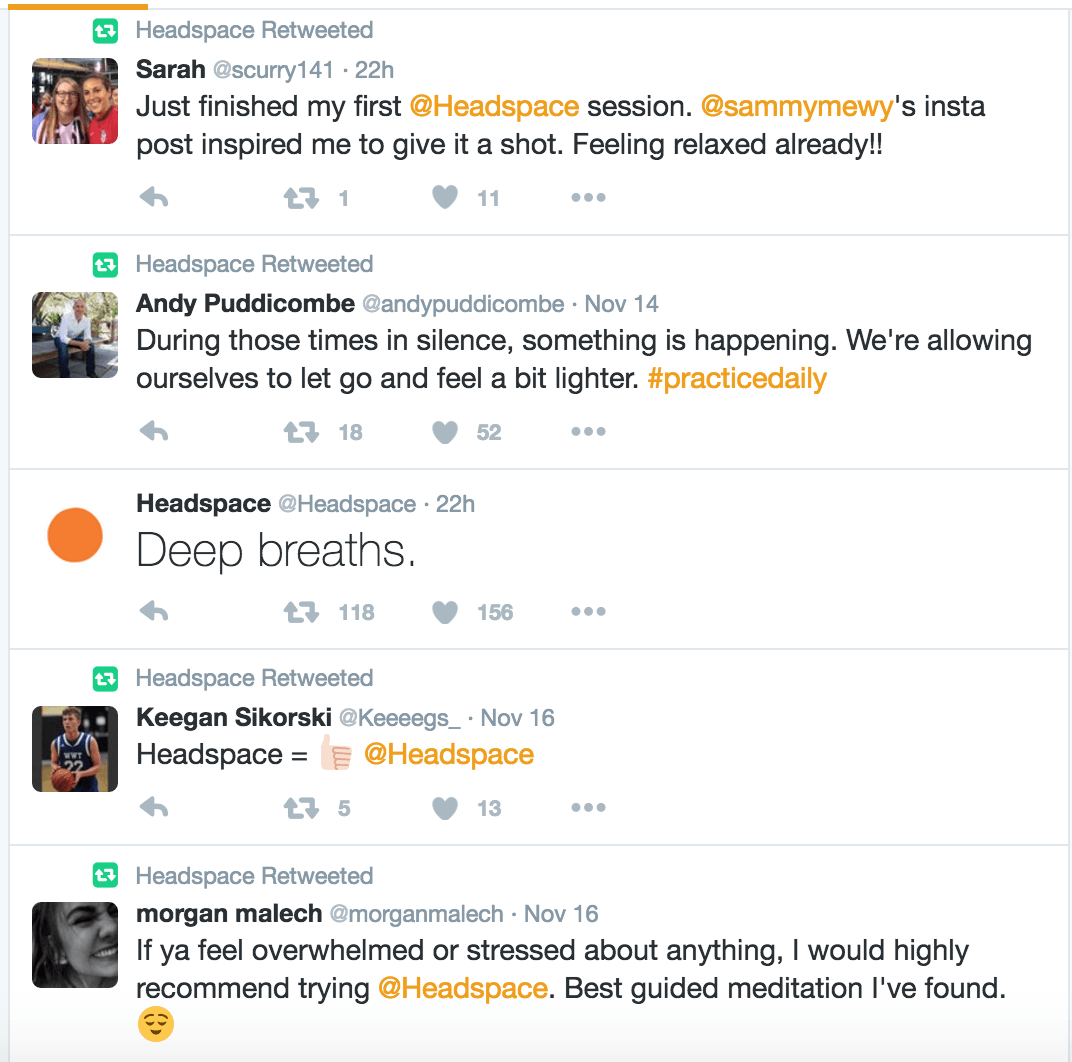
Task: Like Andy Puddicombe's tweet with 52 likes
Action: (x=445, y=432)
